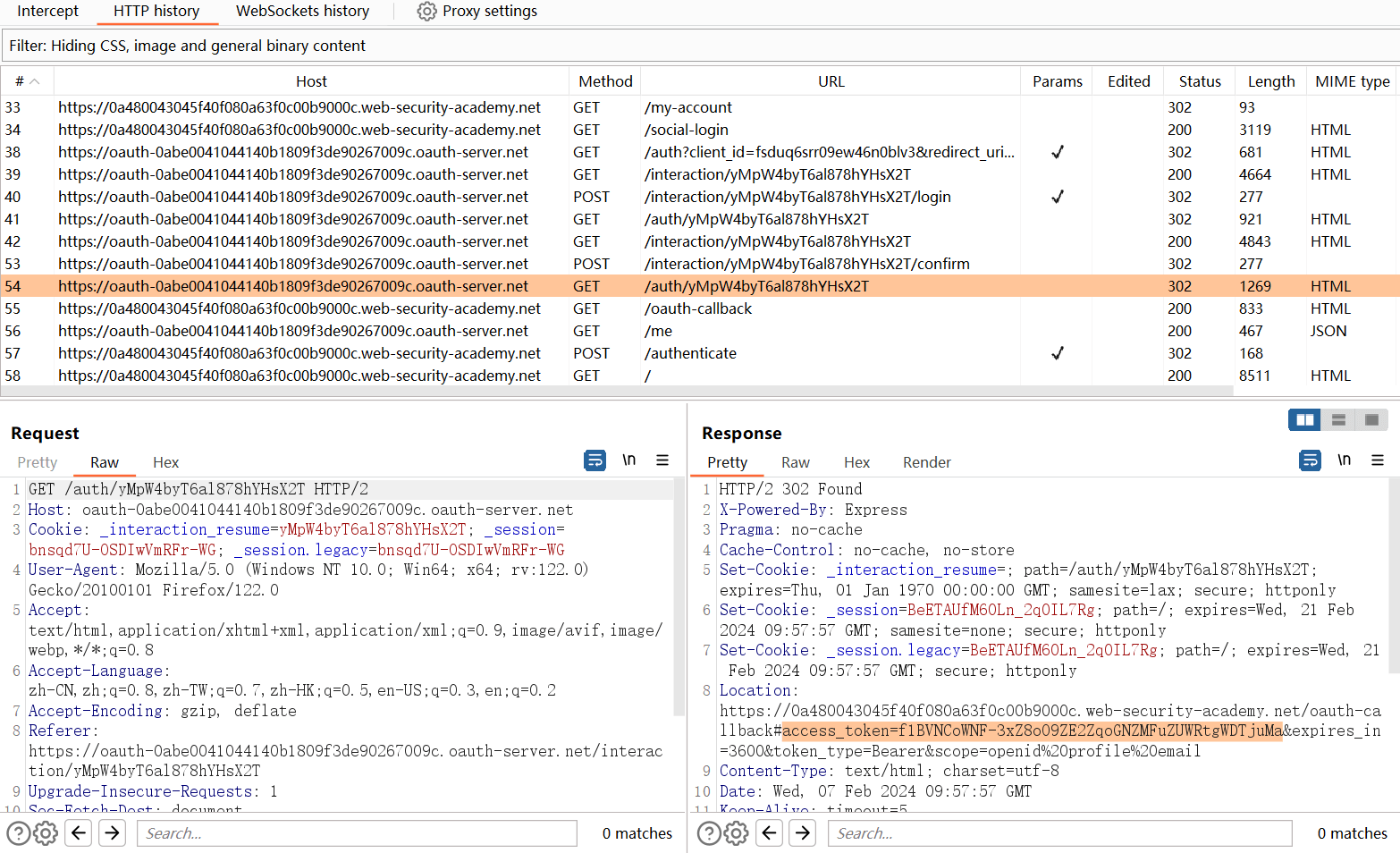This screenshot has width=1400, height=853.
Task: Toggle word wrap icon in Response panel
Action: click(1310, 460)
